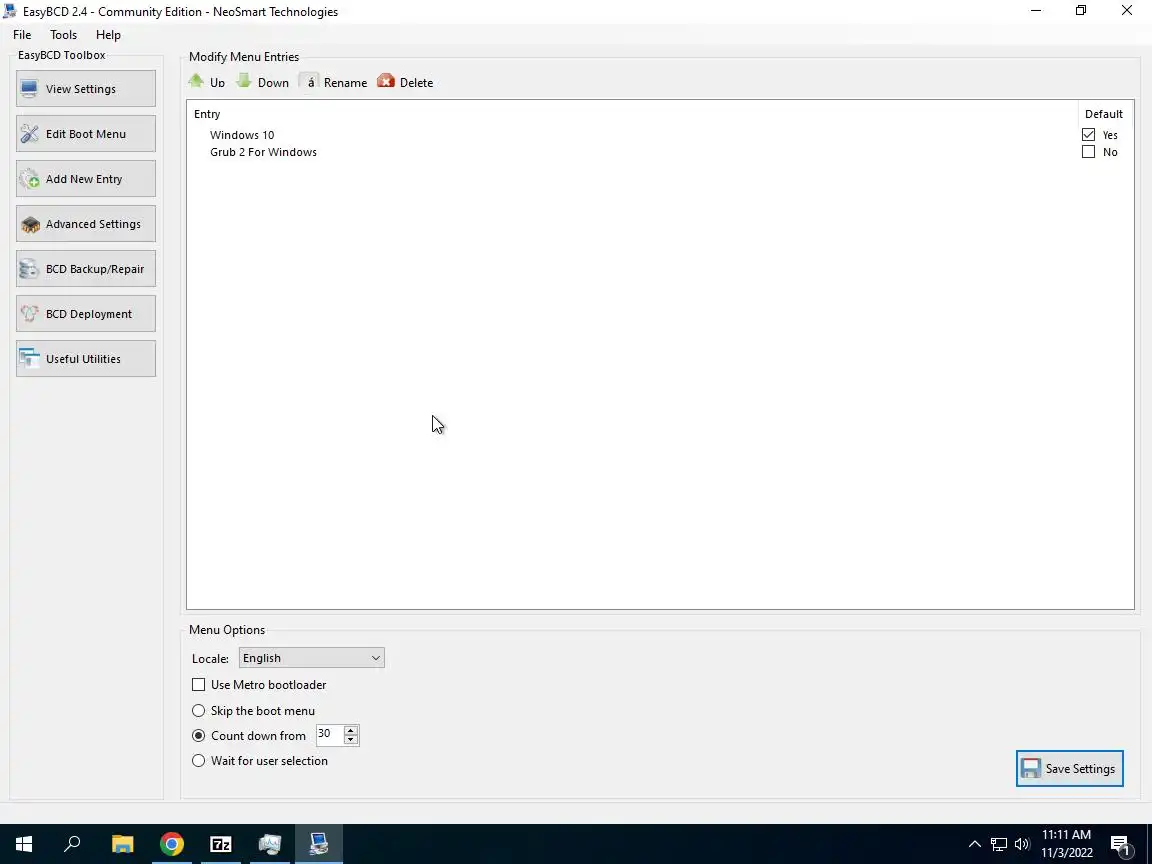Click the red Delete entry icon
The width and height of the screenshot is (1152, 864).
pos(386,81)
